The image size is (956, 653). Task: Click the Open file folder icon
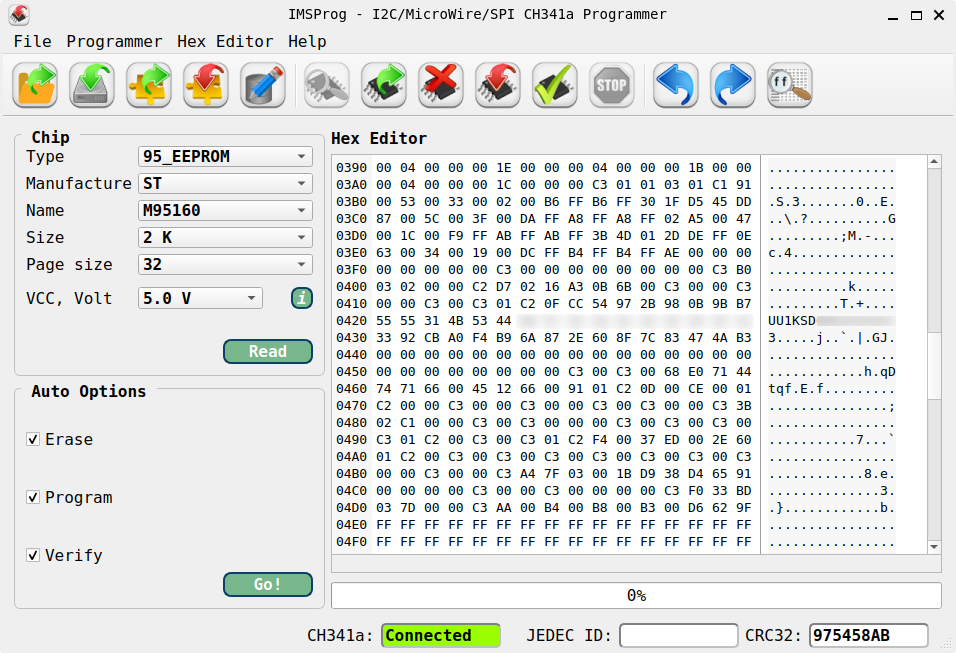point(35,85)
